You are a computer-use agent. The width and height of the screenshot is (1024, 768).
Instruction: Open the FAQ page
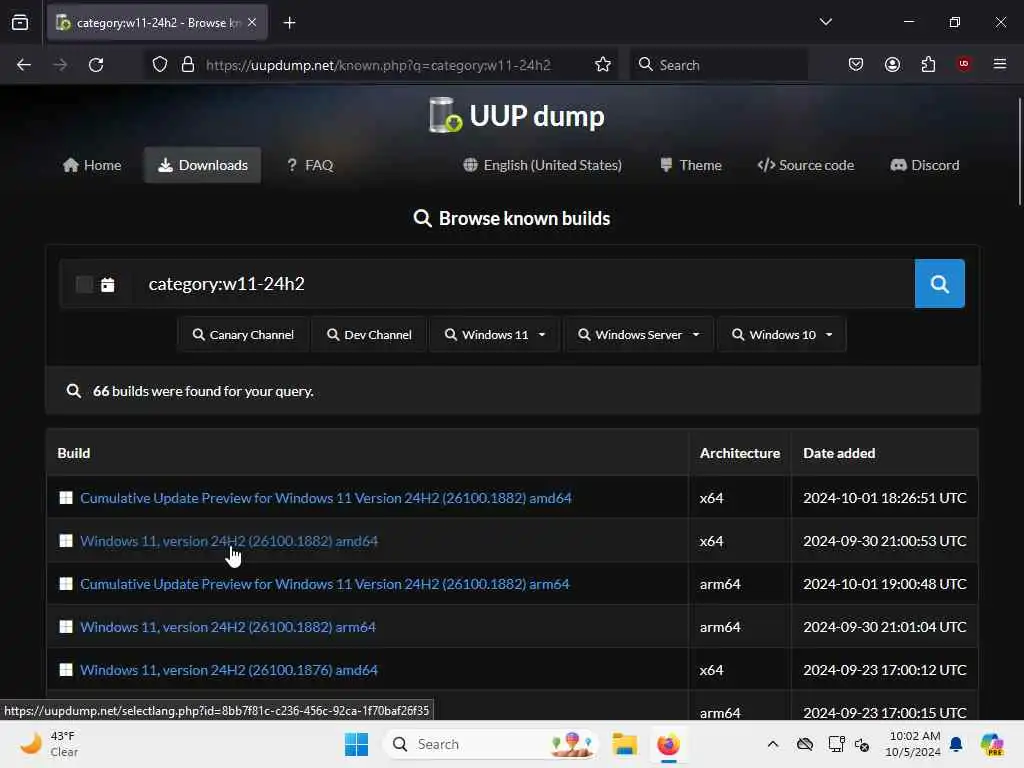pyautogui.click(x=310, y=165)
